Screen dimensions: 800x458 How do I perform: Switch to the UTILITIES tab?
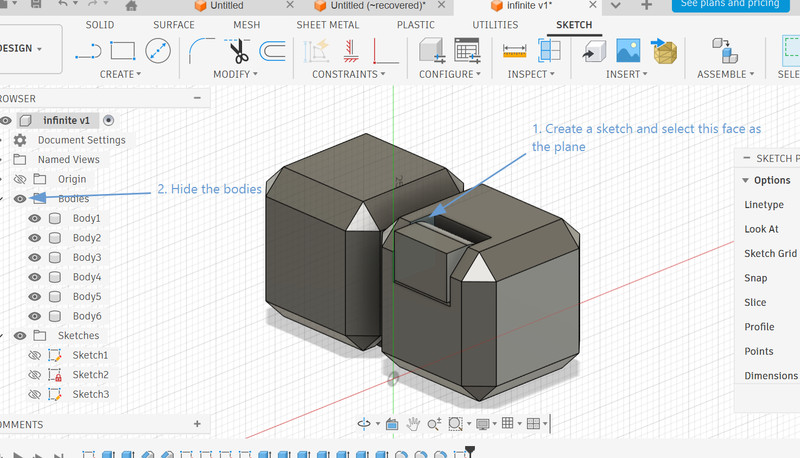click(495, 24)
